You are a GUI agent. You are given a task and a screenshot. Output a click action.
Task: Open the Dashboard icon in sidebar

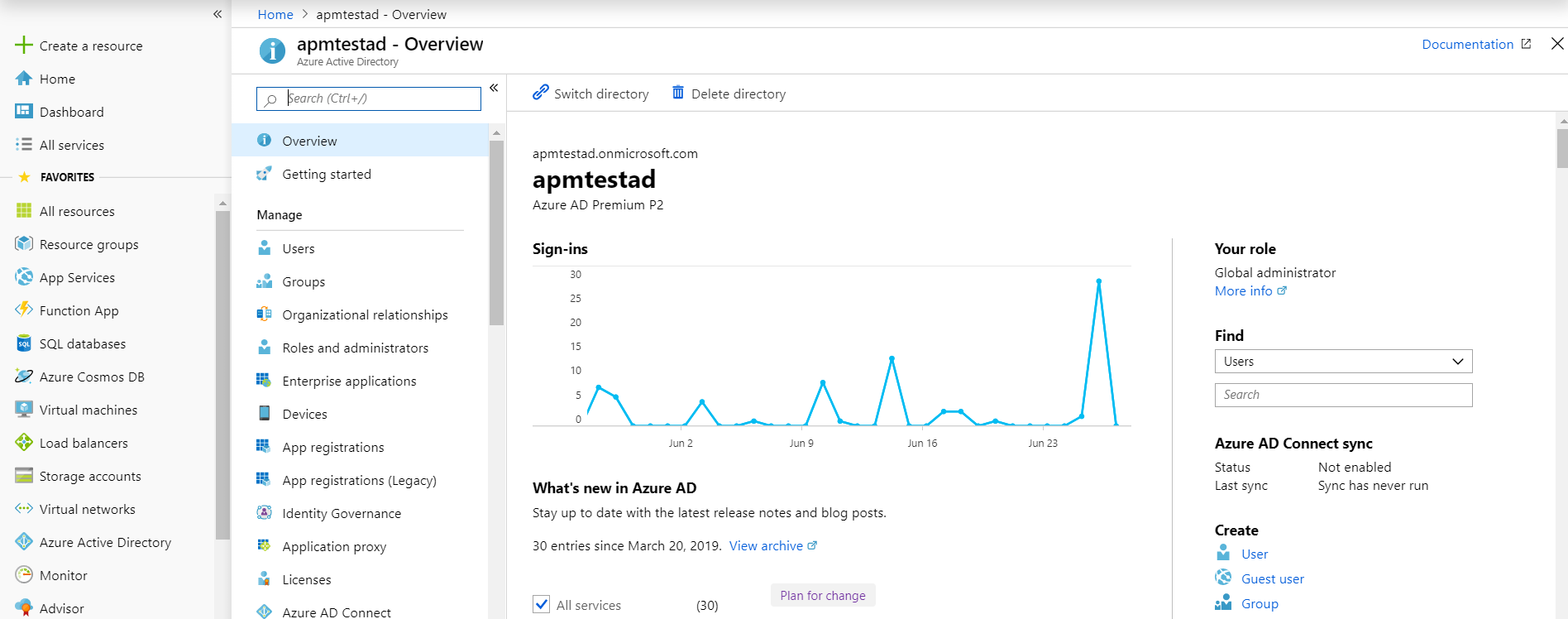coord(24,112)
